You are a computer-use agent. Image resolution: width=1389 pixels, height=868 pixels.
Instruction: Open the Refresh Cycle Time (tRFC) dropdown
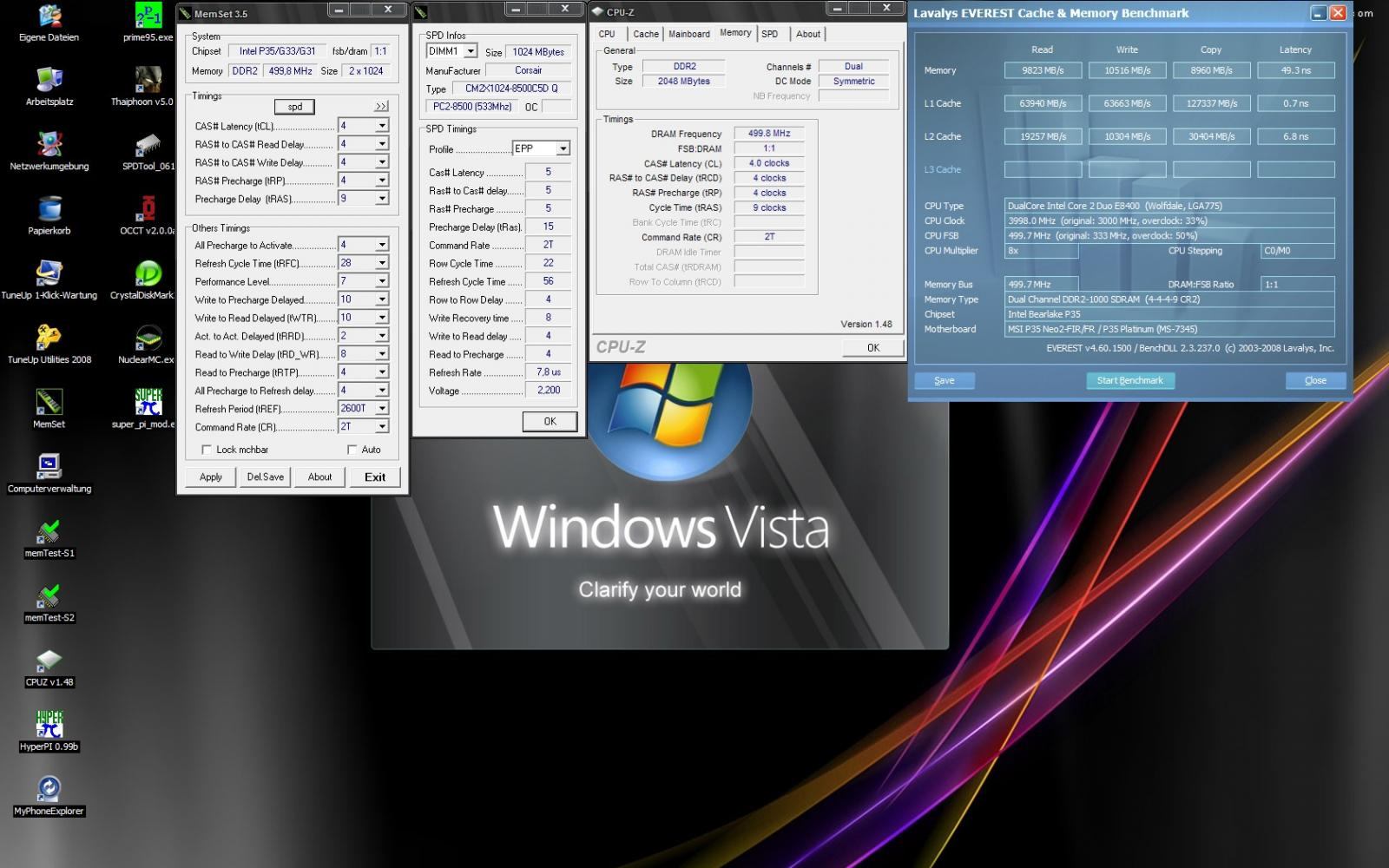click(381, 263)
